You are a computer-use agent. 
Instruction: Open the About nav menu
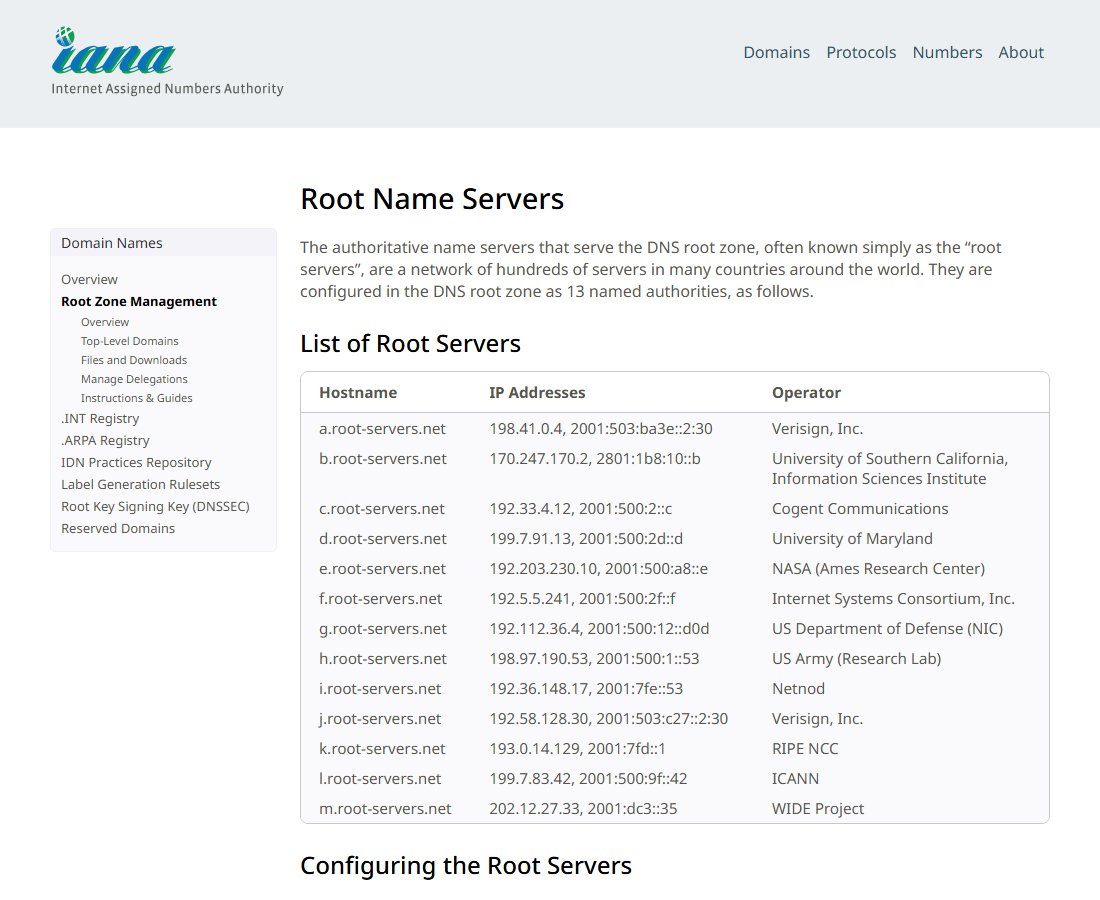tap(1021, 53)
